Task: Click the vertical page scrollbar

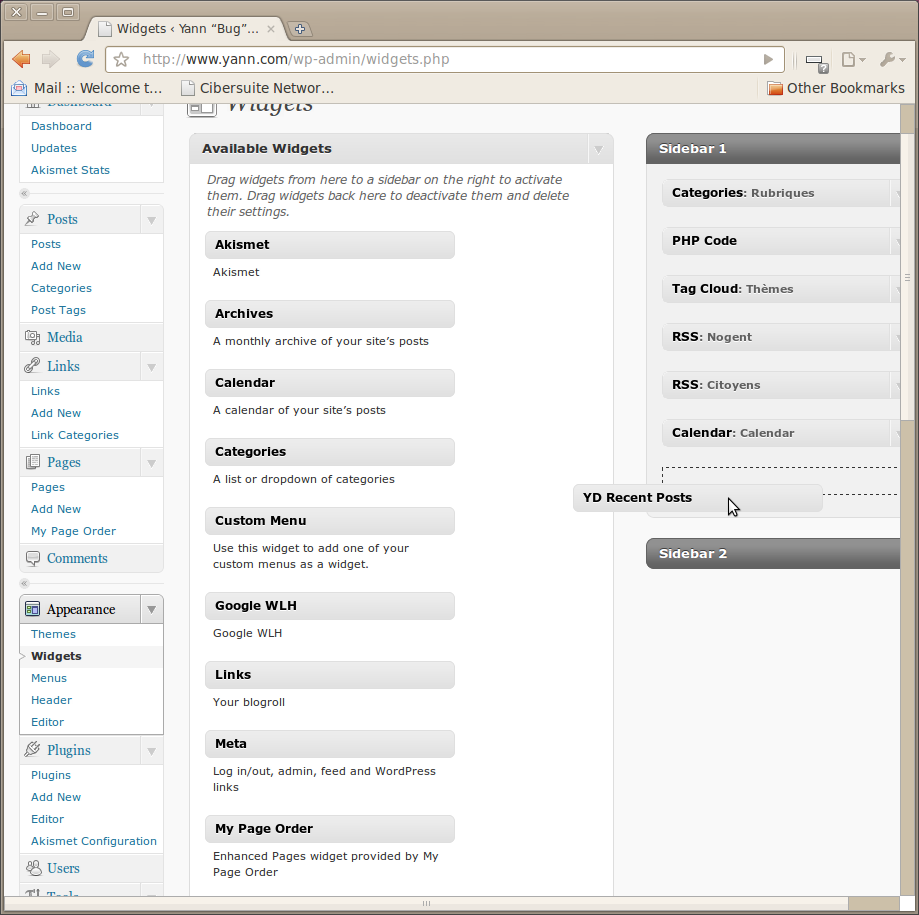Action: [x=907, y=276]
